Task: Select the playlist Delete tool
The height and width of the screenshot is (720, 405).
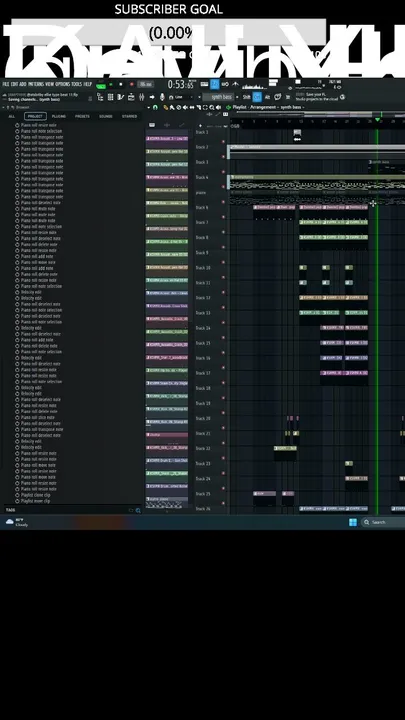Action: click(179, 107)
